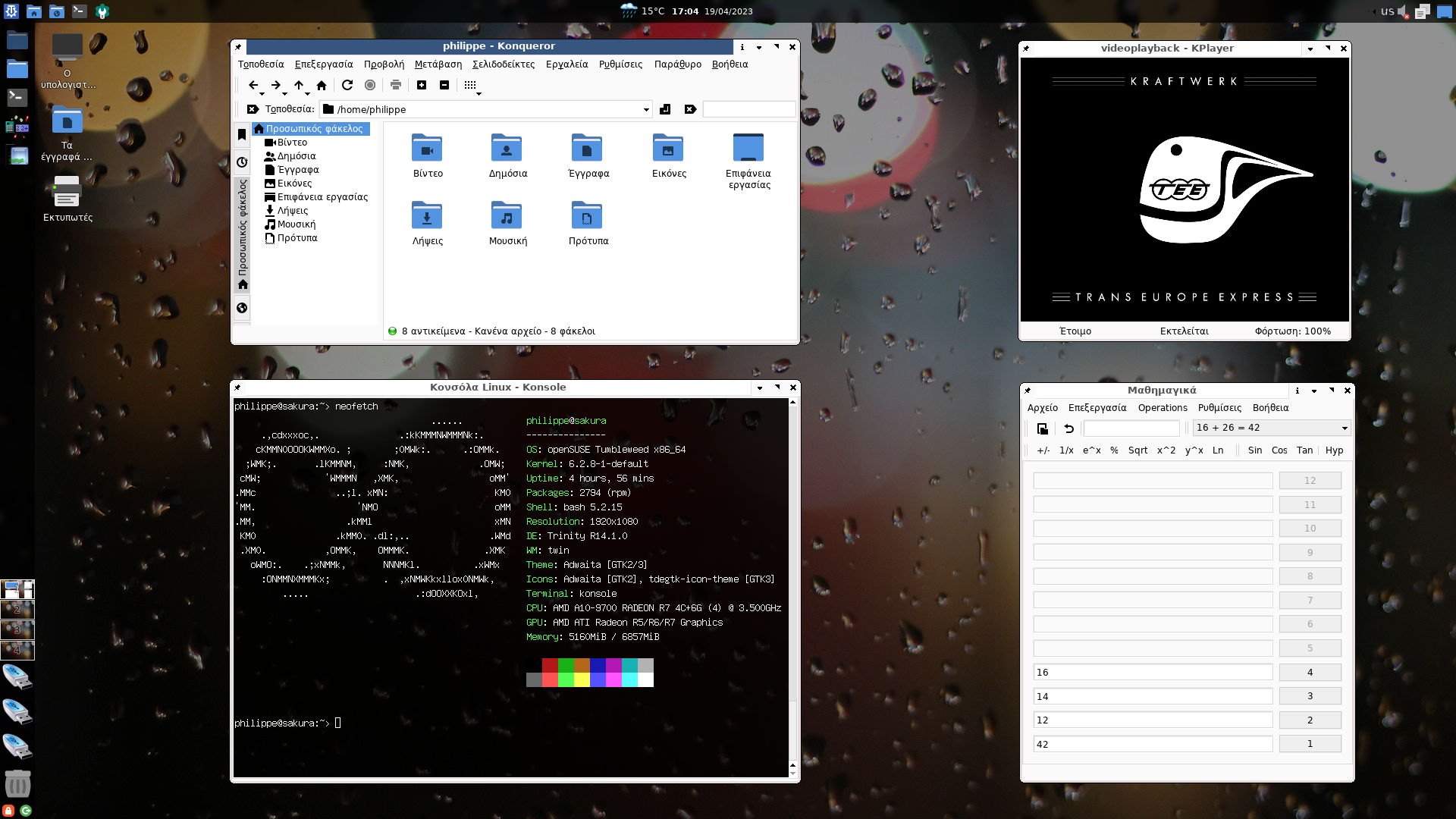Image resolution: width=1456 pixels, height=819 pixels.
Task: Undo last calculator operation
Action: [x=1068, y=428]
